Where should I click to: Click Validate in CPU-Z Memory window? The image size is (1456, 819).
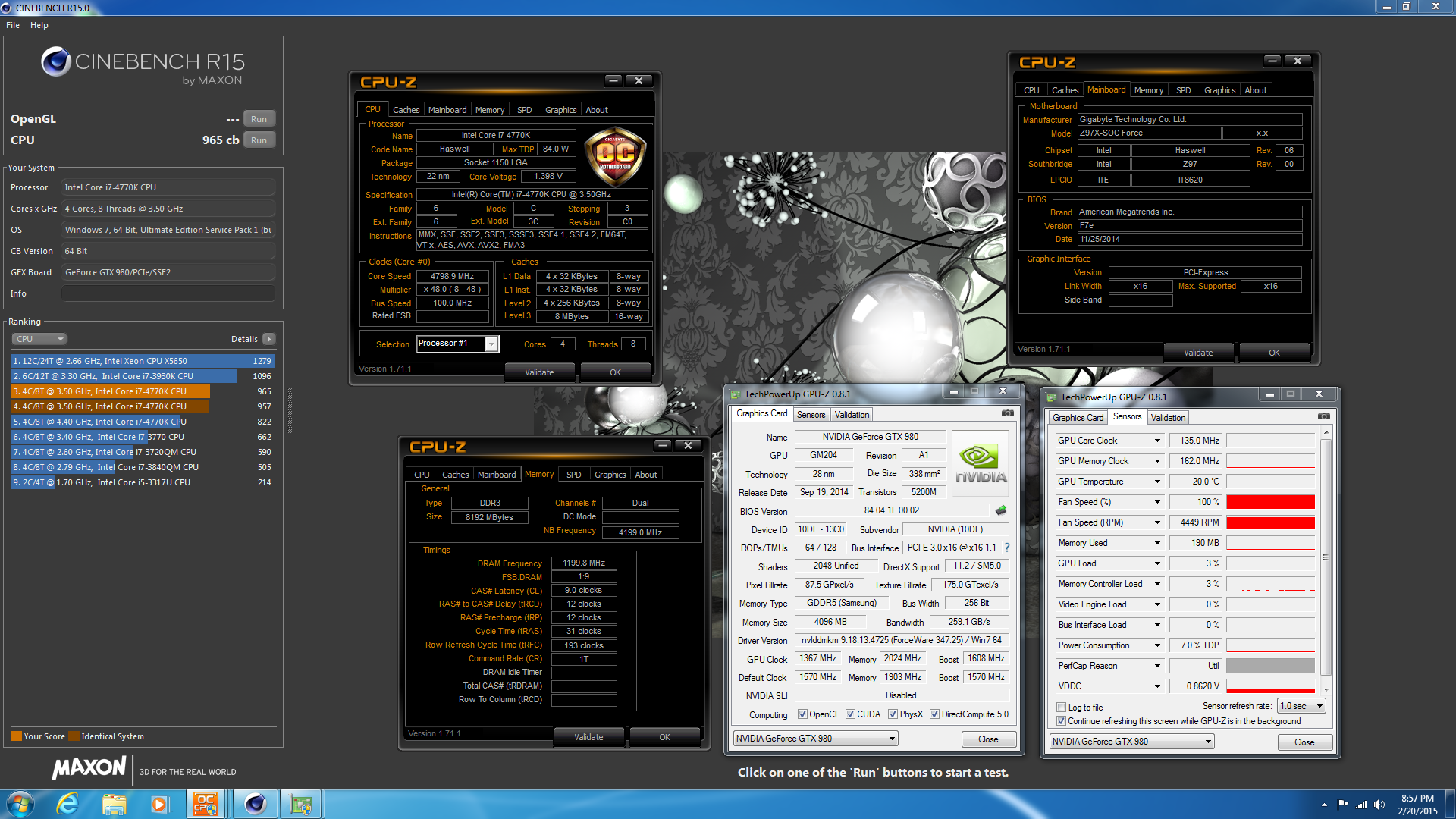point(588,737)
